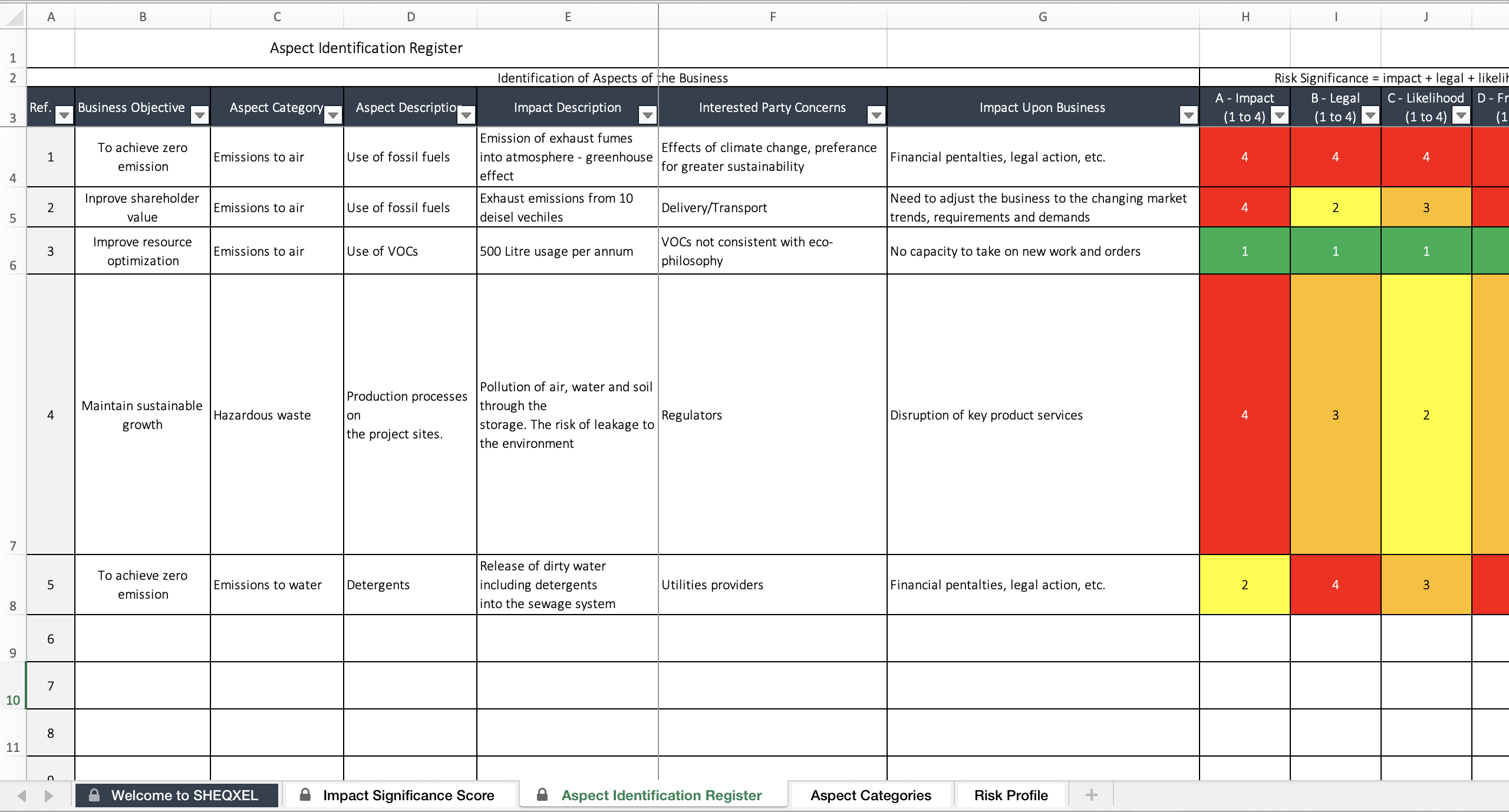Click 'Effects of climate change' concerns cell
Screen dimensions: 1509x812
(x=773, y=157)
